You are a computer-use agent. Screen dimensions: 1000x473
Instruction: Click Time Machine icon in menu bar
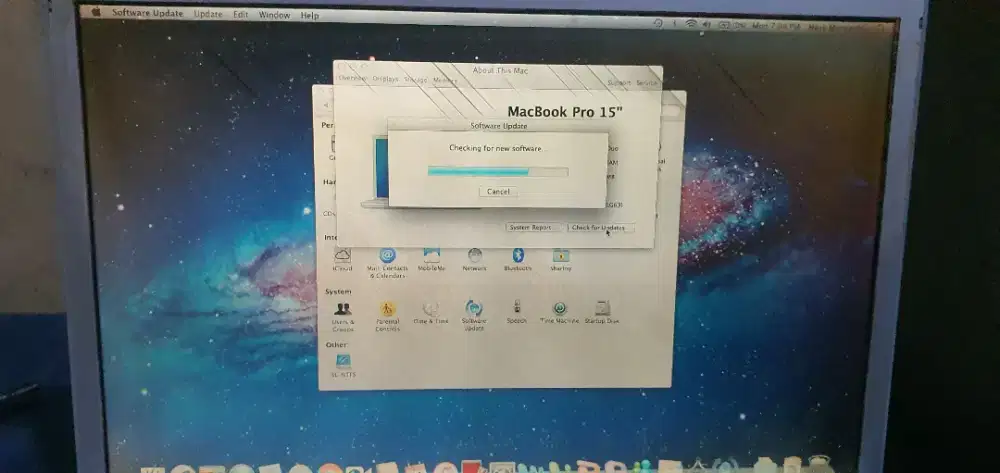click(659, 23)
